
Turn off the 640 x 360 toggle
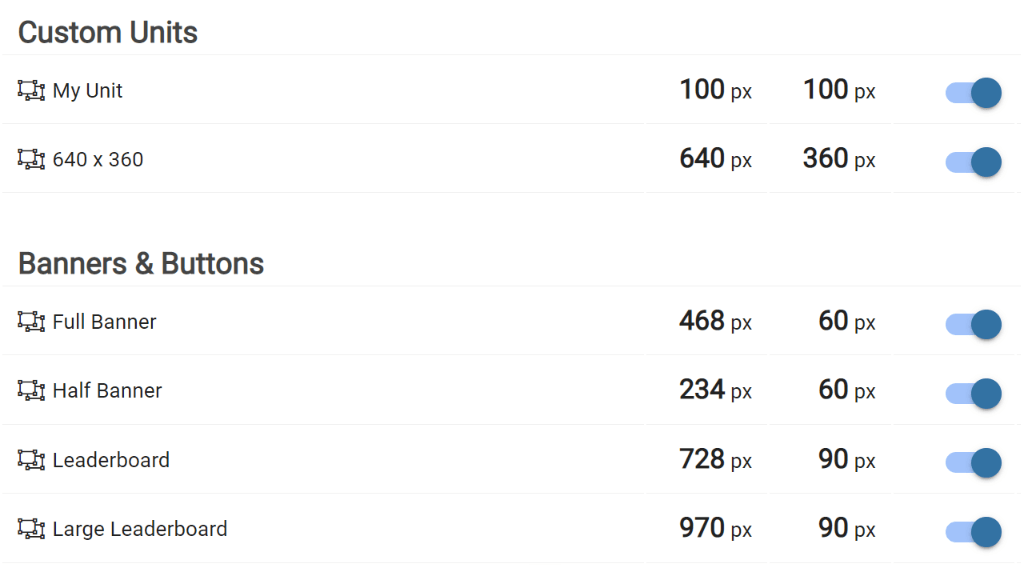973,161
